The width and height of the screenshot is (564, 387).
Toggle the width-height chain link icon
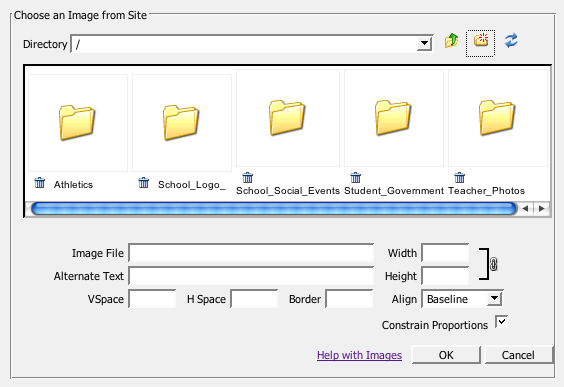pyautogui.click(x=494, y=264)
